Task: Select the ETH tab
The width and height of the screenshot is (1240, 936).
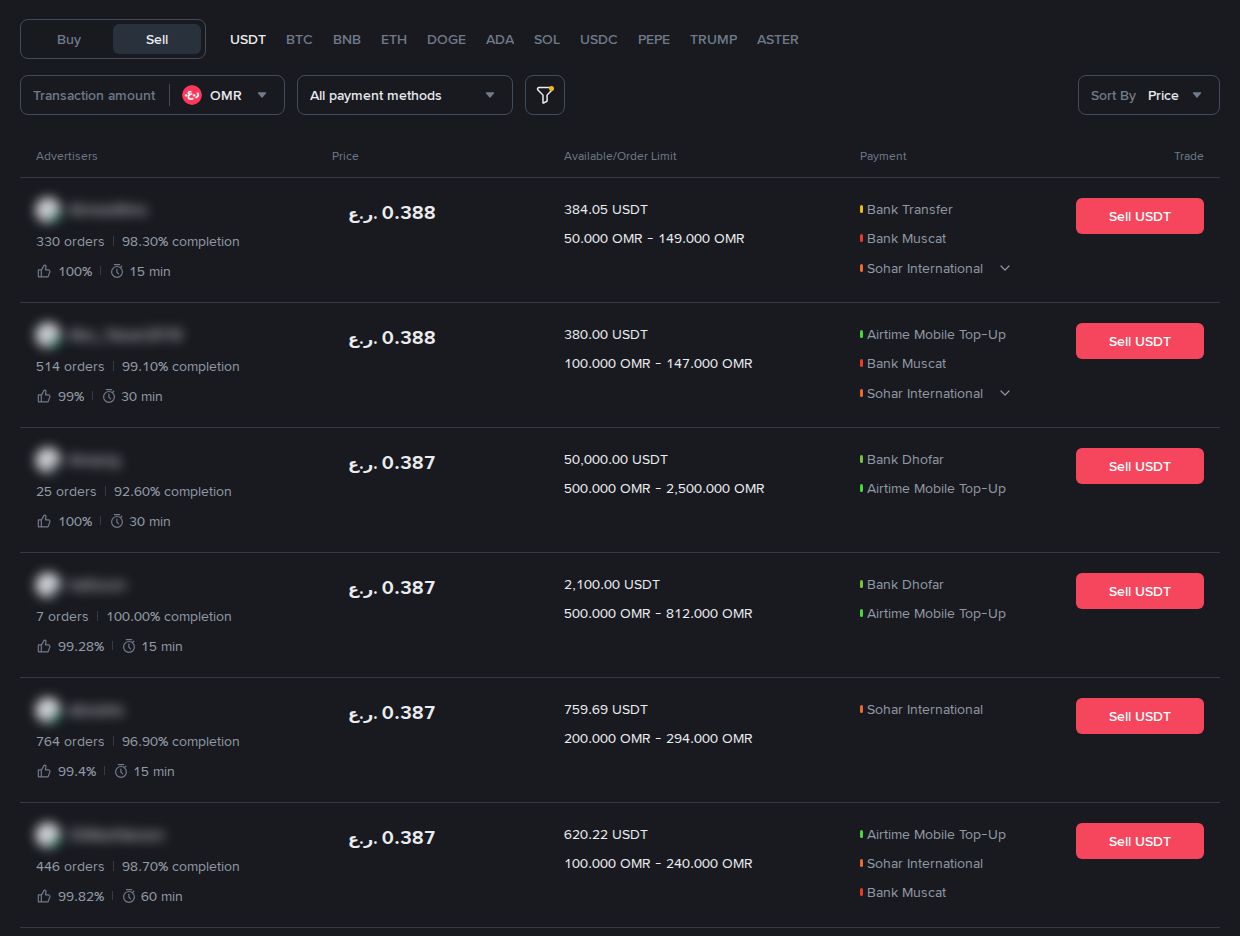Action: [394, 39]
